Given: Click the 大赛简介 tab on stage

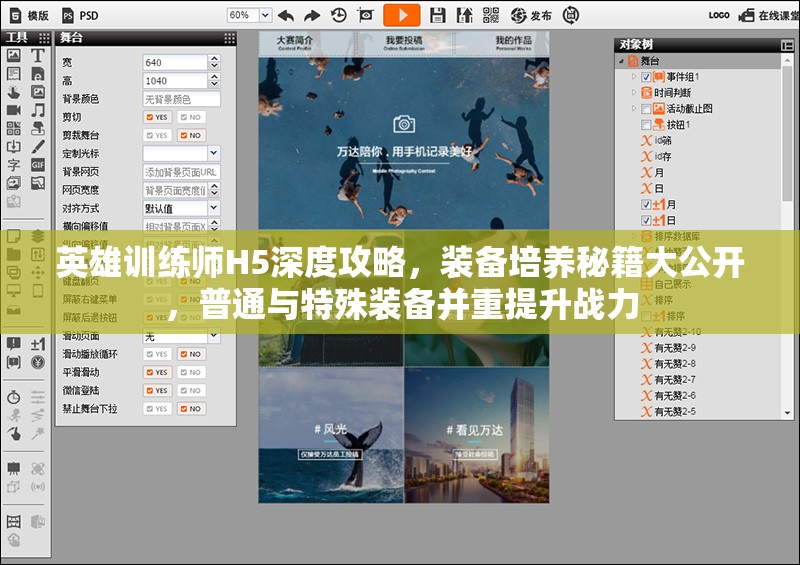Looking at the screenshot, I should click(x=295, y=42).
